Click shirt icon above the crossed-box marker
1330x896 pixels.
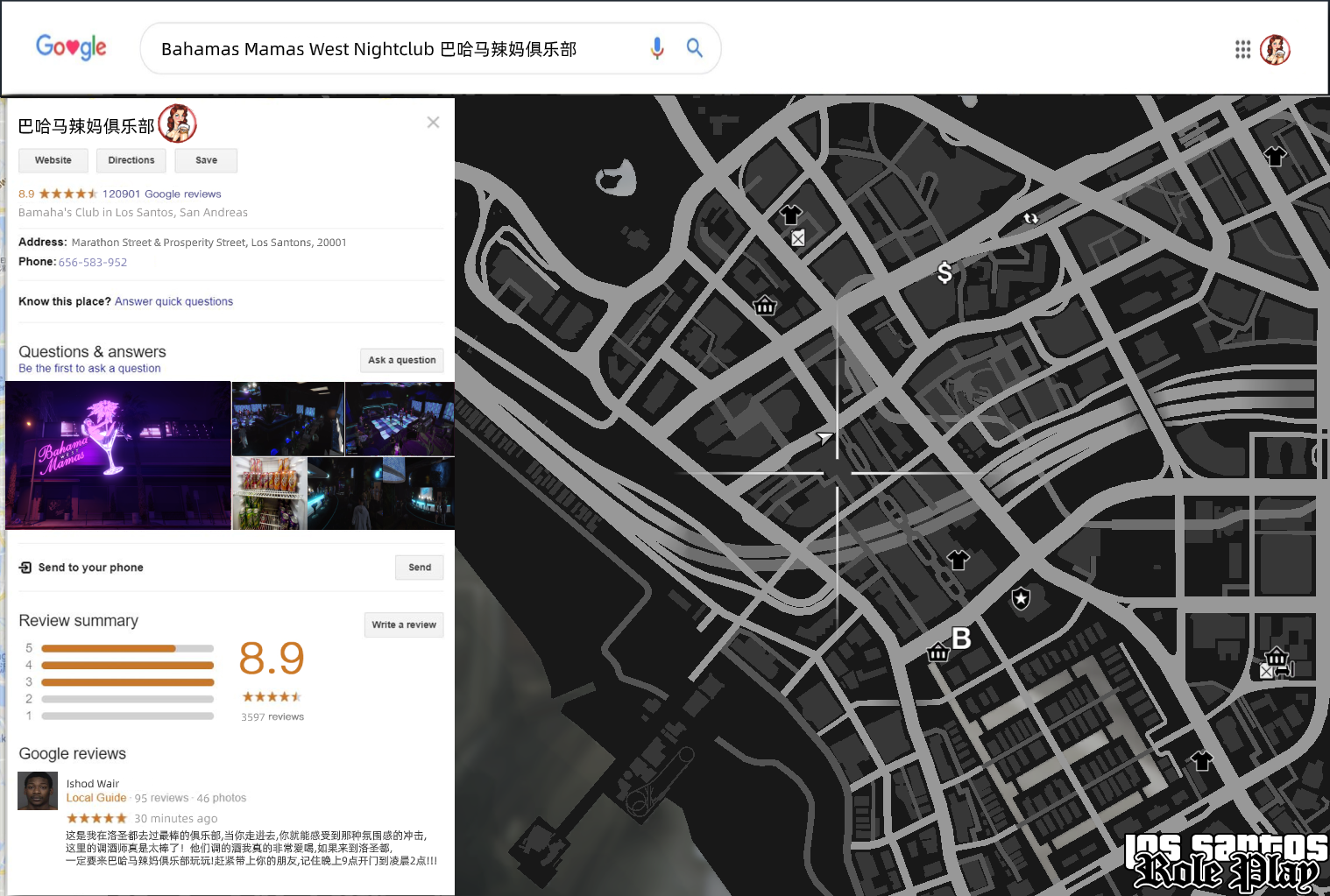tap(791, 215)
